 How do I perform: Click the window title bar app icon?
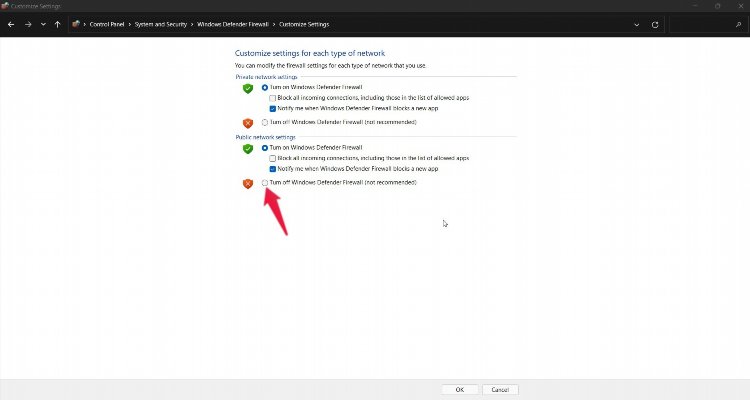5,6
